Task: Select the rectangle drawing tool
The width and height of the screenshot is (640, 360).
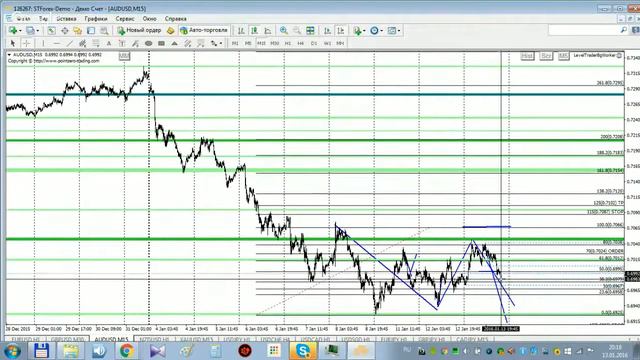Action: pyautogui.click(x=161, y=43)
